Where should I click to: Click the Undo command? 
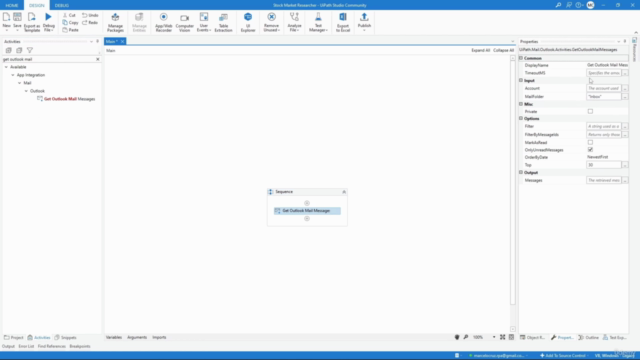point(90,15)
